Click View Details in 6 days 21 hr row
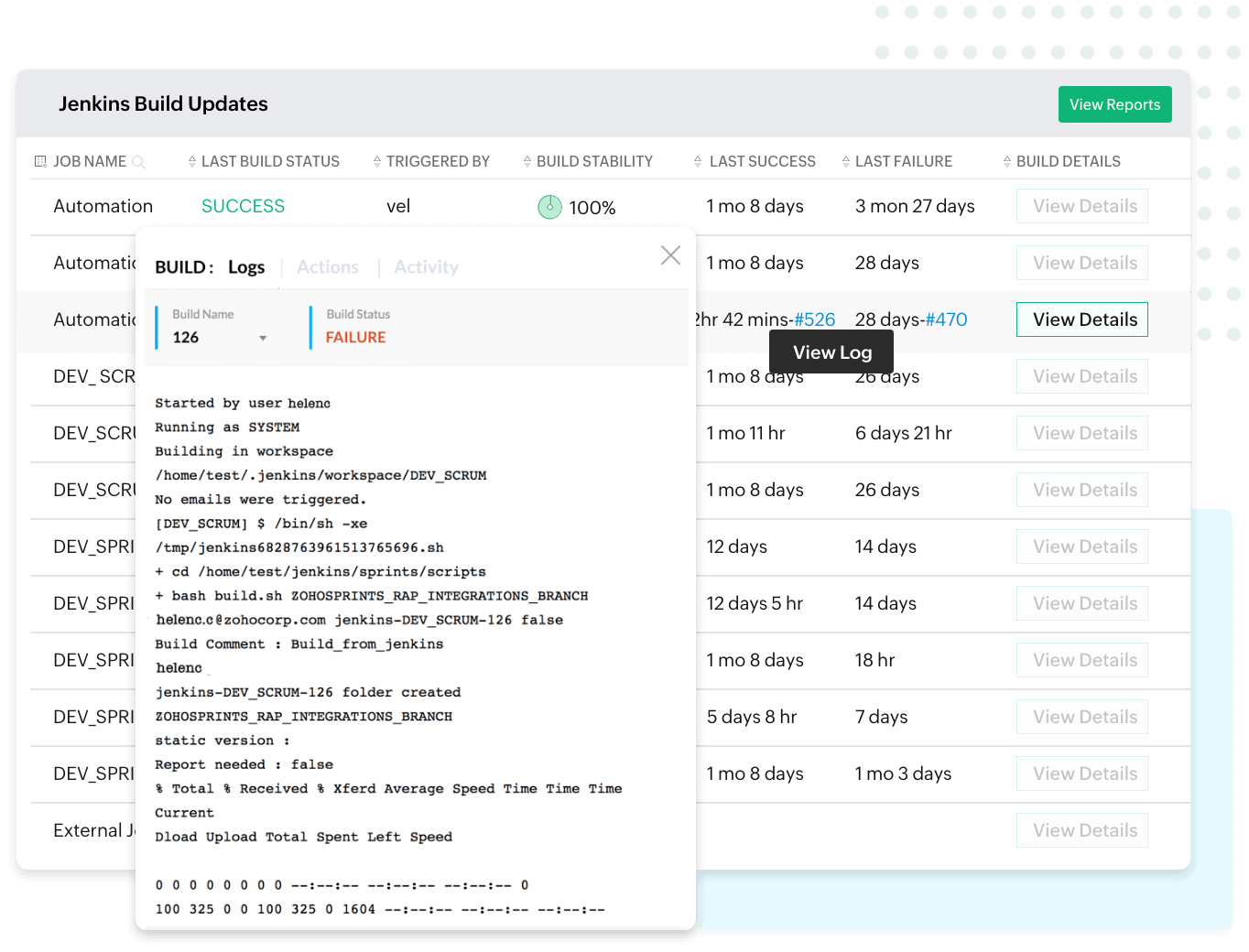 click(1082, 433)
